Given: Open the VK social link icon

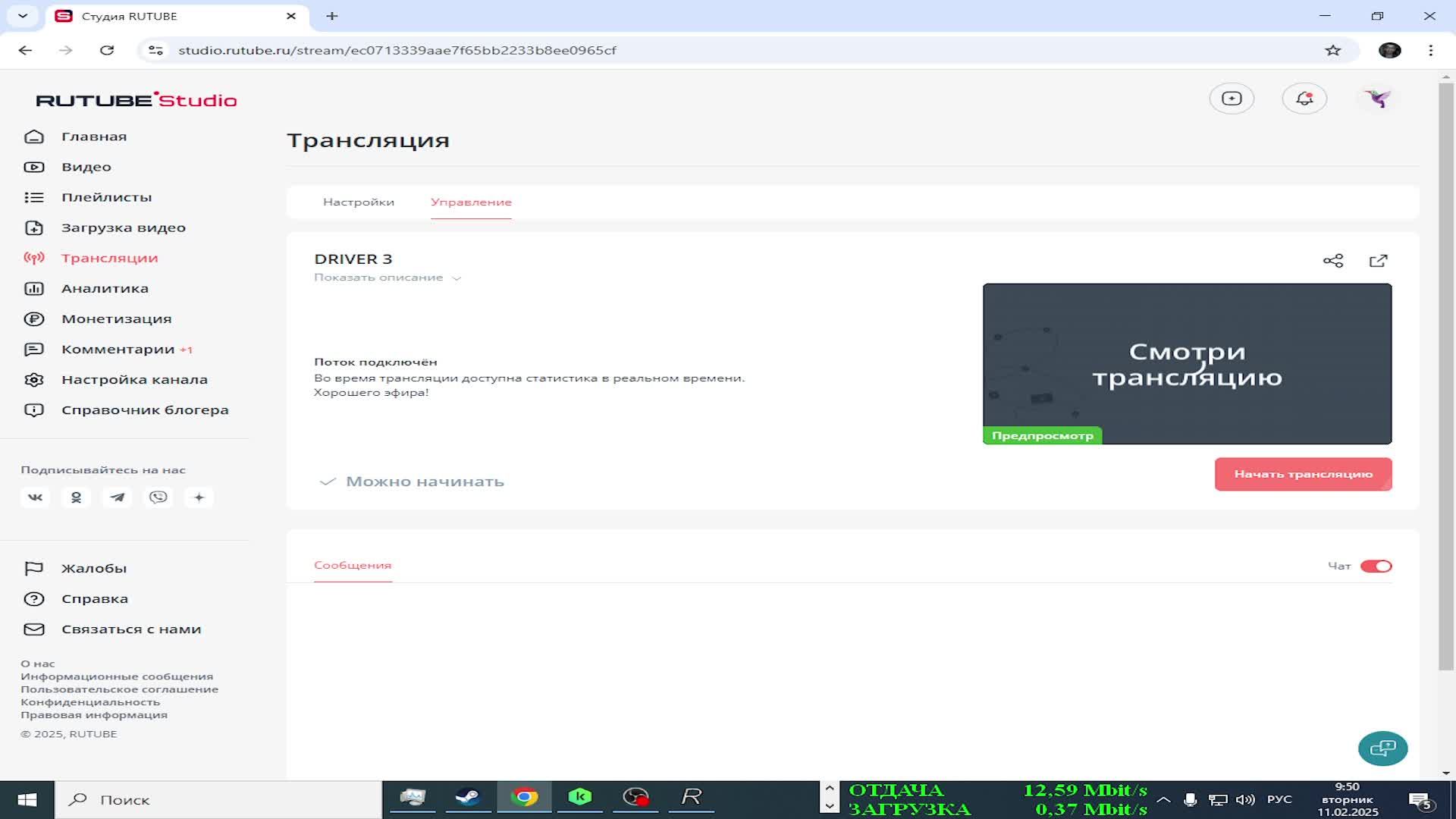Looking at the screenshot, I should tap(35, 497).
